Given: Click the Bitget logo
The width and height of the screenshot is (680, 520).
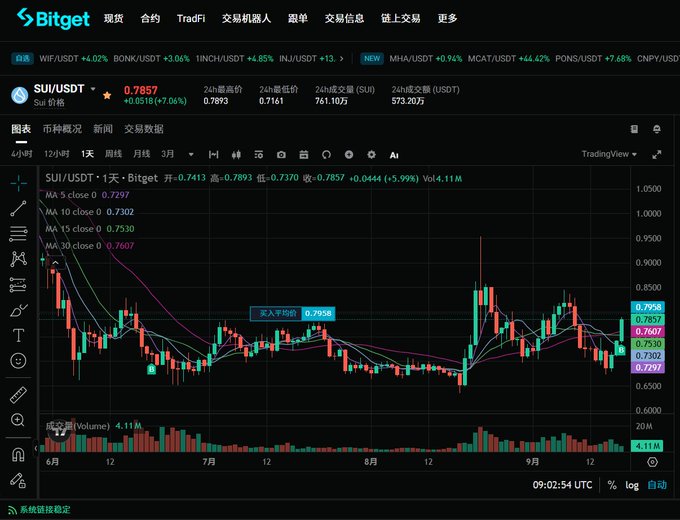Looking at the screenshot, I should tap(53, 19).
